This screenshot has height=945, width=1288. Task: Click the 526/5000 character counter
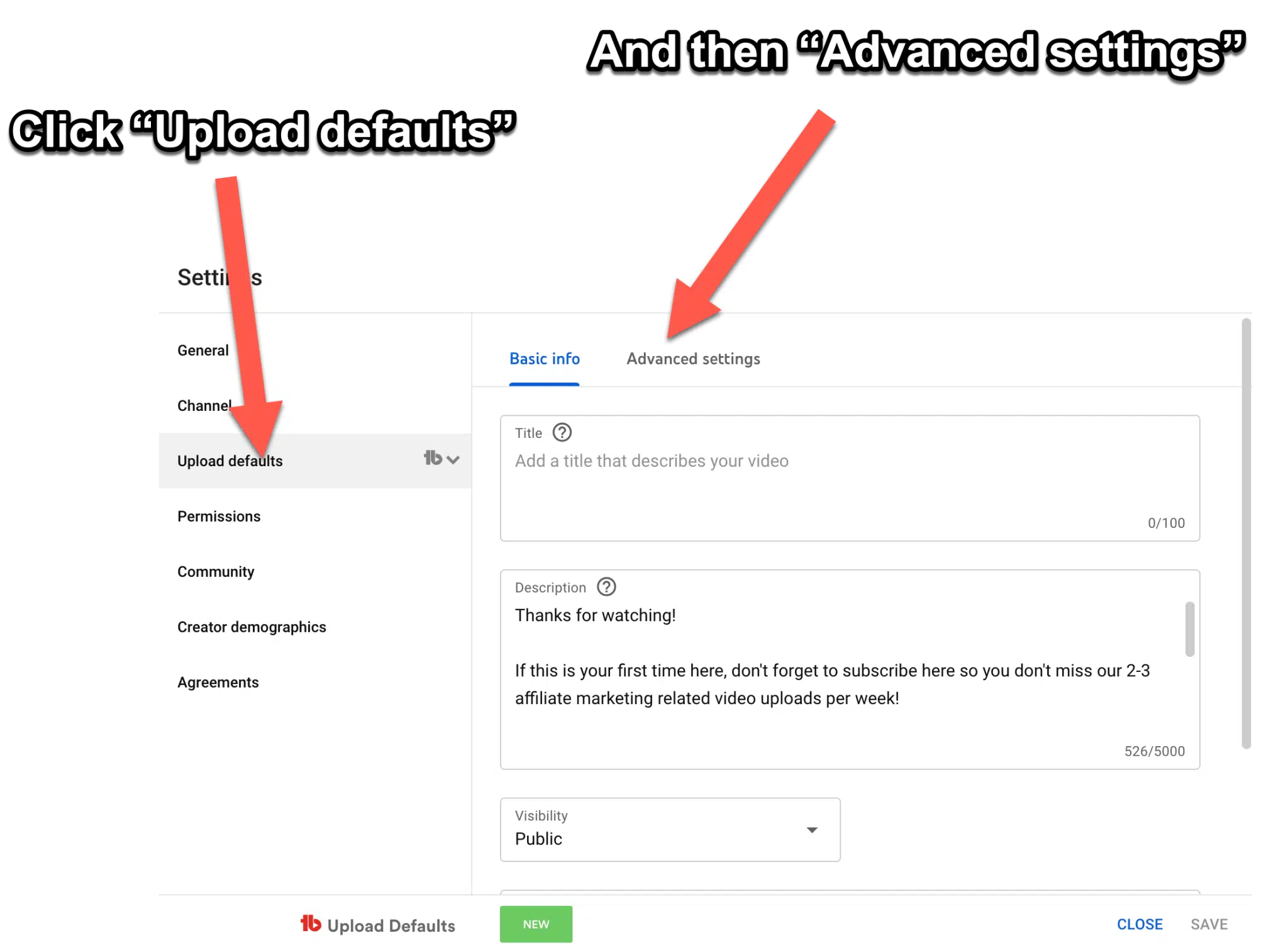click(x=1154, y=751)
